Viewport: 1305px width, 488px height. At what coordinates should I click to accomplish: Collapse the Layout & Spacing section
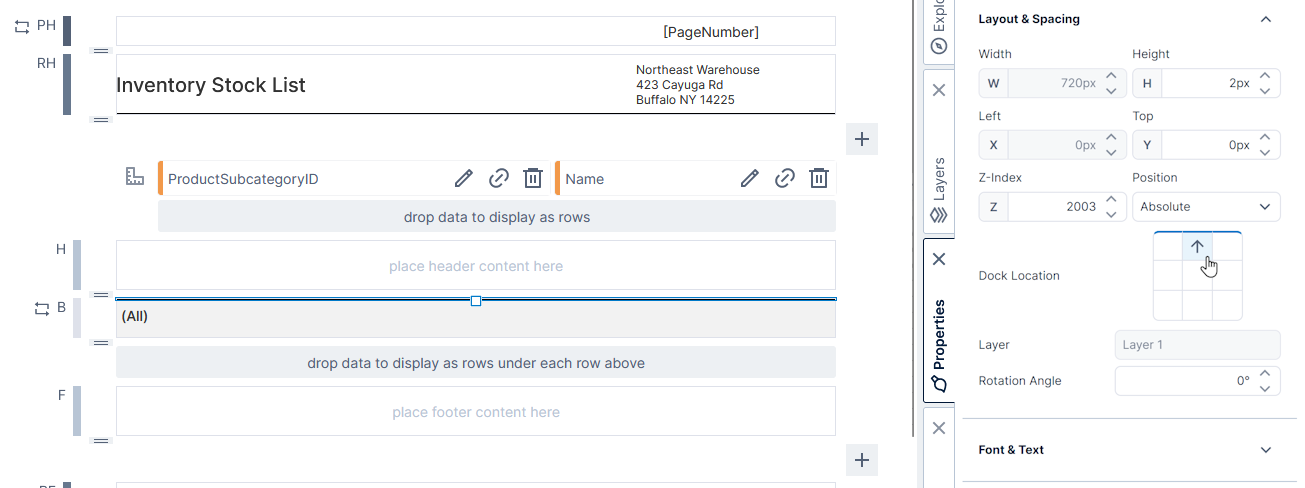click(1265, 19)
